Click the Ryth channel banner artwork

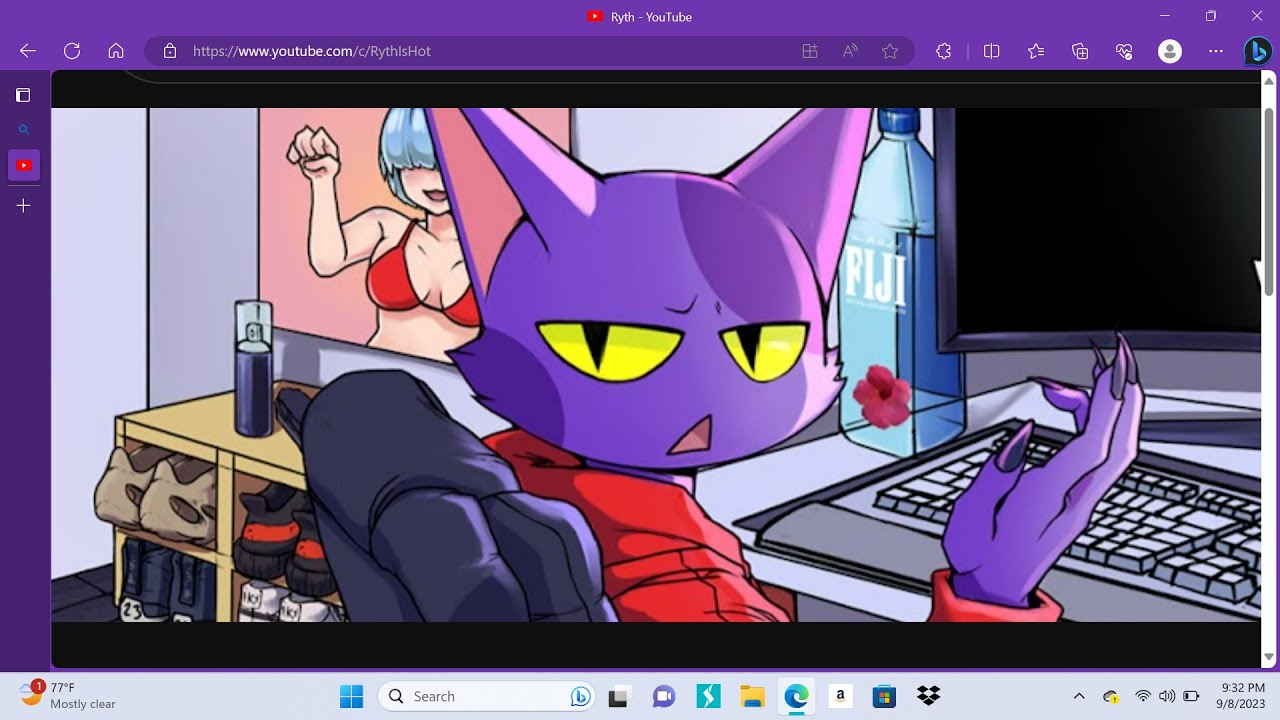pyautogui.click(x=656, y=365)
